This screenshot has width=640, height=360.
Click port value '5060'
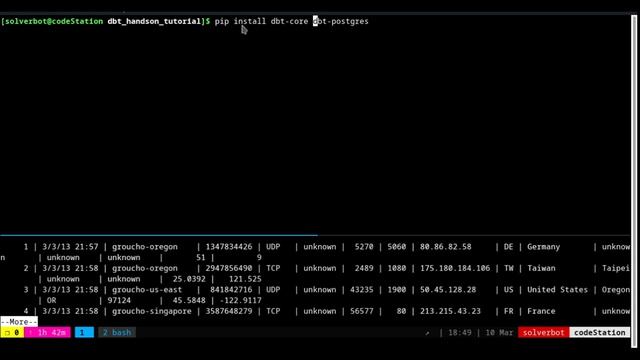click(x=396, y=247)
